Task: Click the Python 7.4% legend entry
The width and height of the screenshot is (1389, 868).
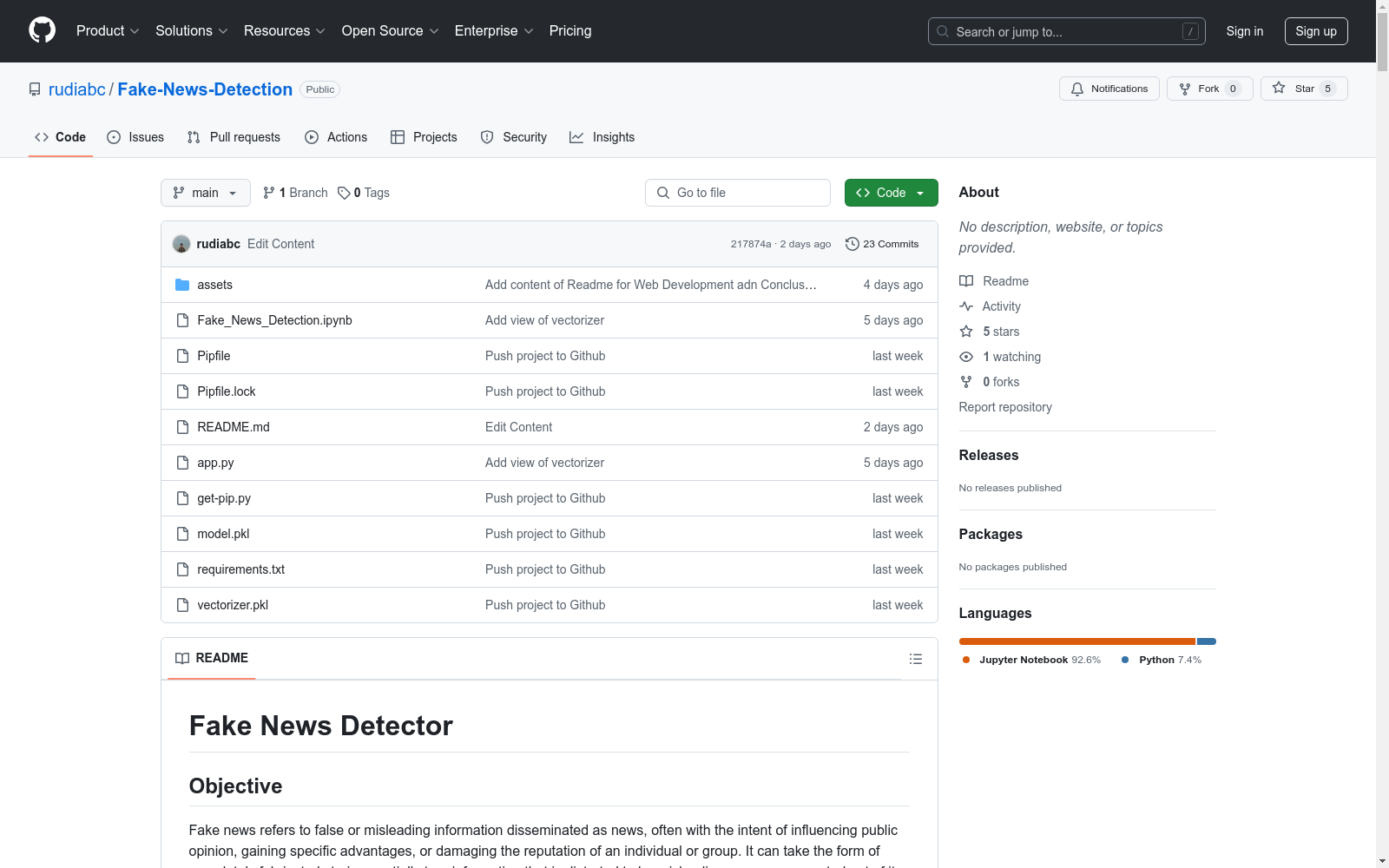Action: pos(1162,660)
